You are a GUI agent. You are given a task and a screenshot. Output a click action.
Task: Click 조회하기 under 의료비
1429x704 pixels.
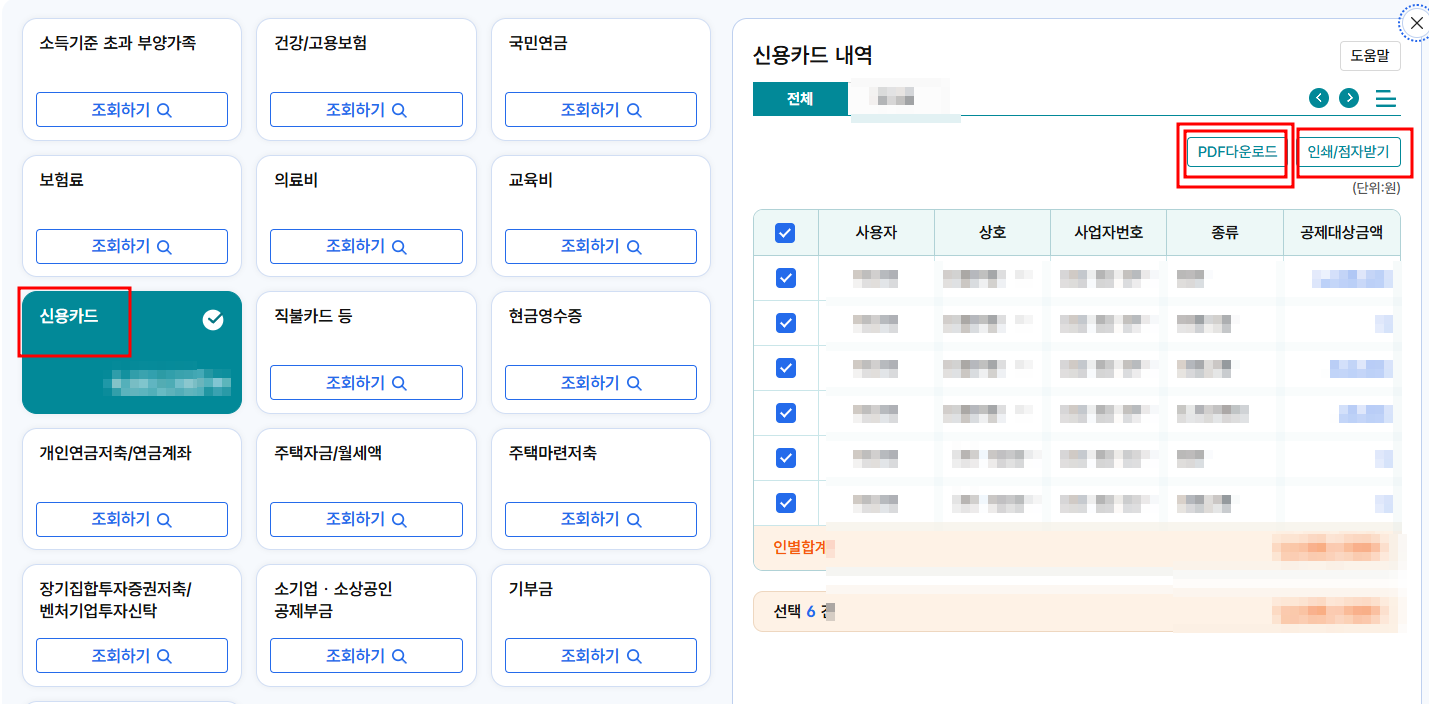pyautogui.click(x=366, y=246)
